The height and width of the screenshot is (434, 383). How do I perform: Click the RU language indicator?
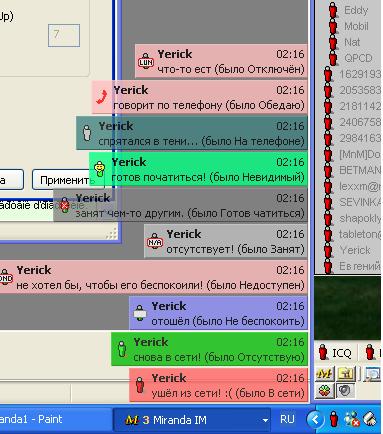pyautogui.click(x=287, y=419)
